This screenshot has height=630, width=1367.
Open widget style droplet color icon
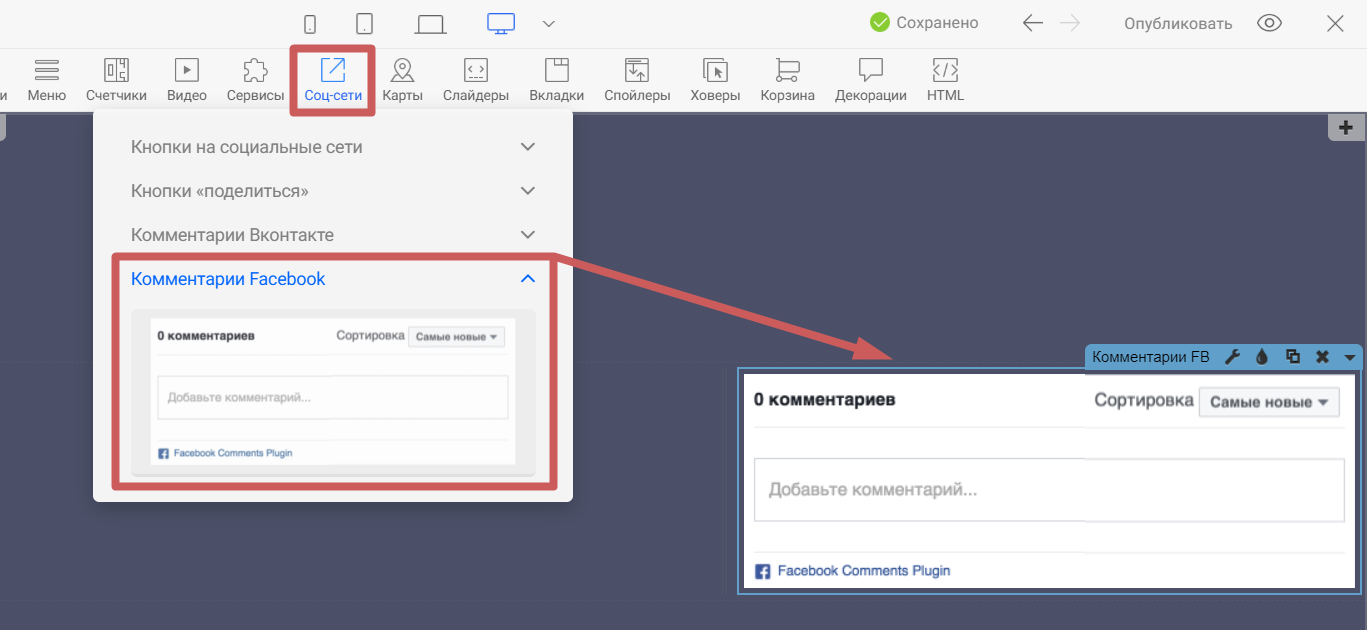[1262, 357]
